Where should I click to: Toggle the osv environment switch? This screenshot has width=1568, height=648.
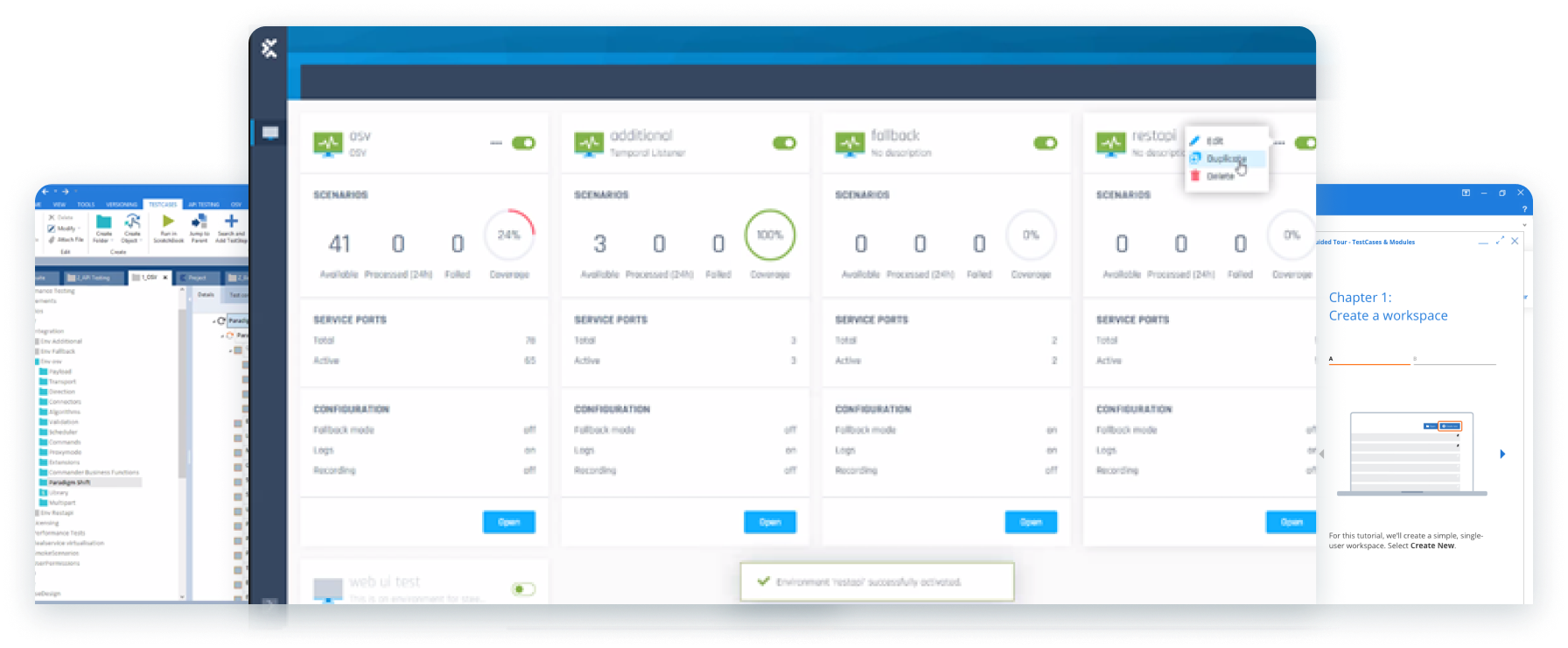coord(523,143)
